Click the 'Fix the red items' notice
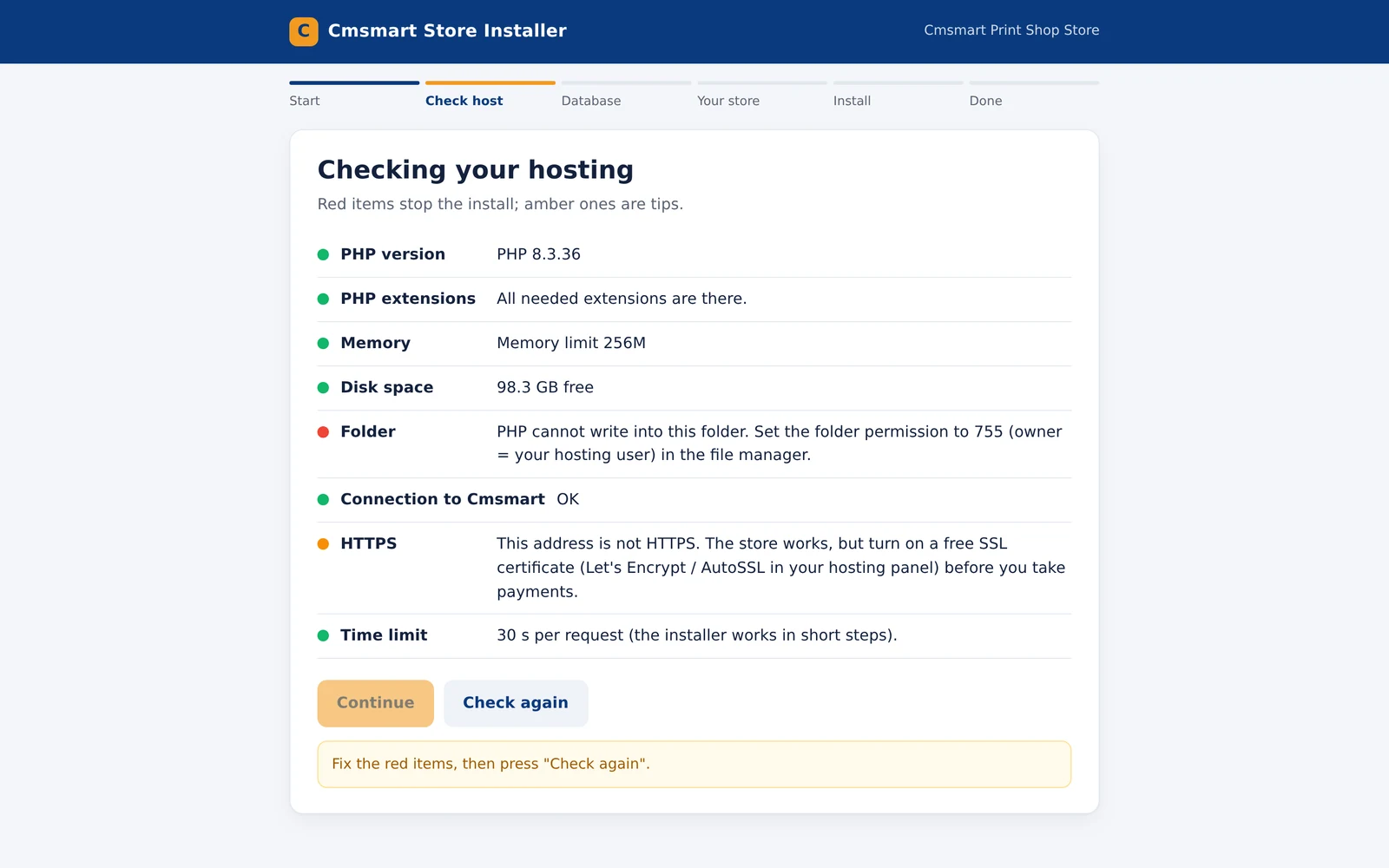Screen dimensions: 1389x868 694,764
